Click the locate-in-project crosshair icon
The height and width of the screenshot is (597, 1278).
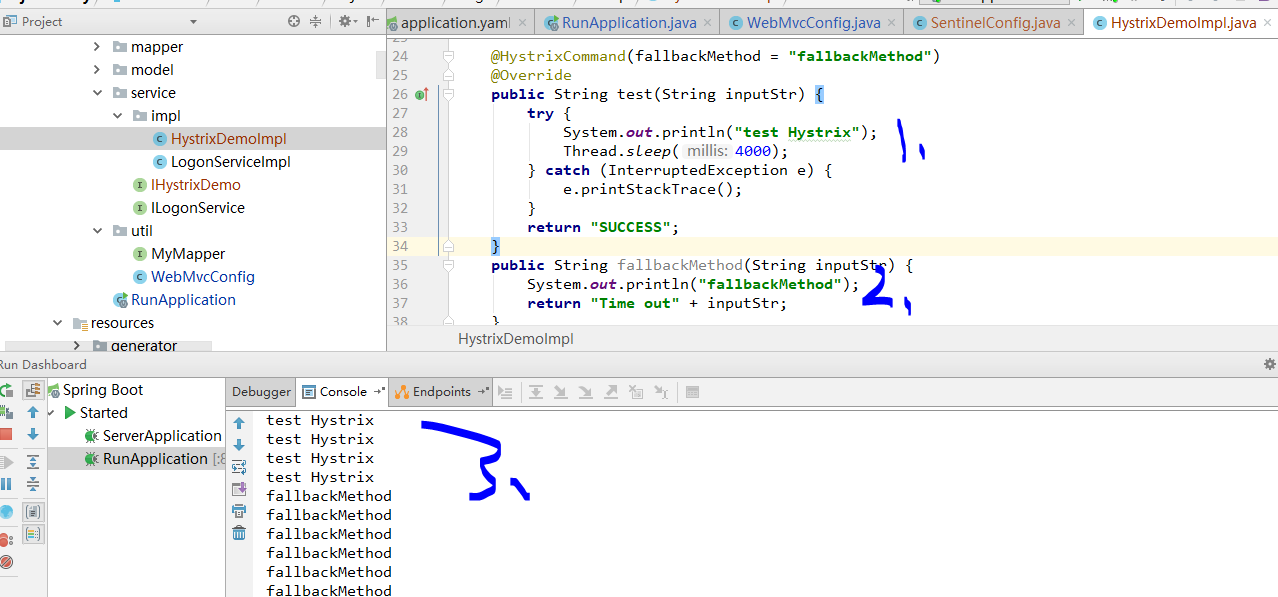(294, 21)
